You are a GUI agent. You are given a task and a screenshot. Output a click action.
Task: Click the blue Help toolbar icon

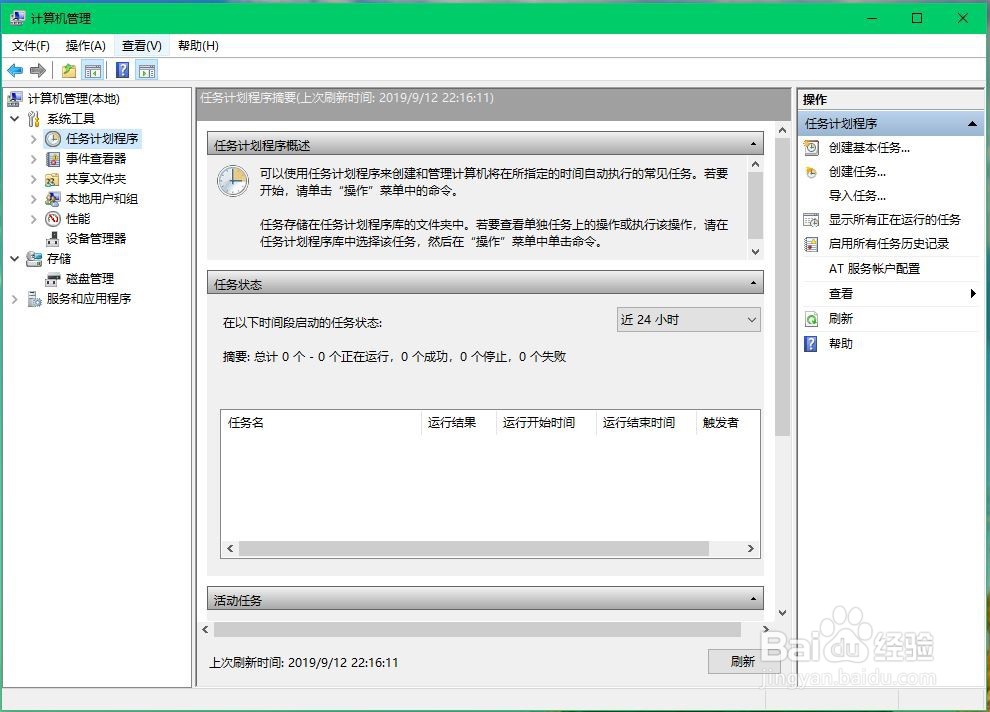[x=122, y=71]
